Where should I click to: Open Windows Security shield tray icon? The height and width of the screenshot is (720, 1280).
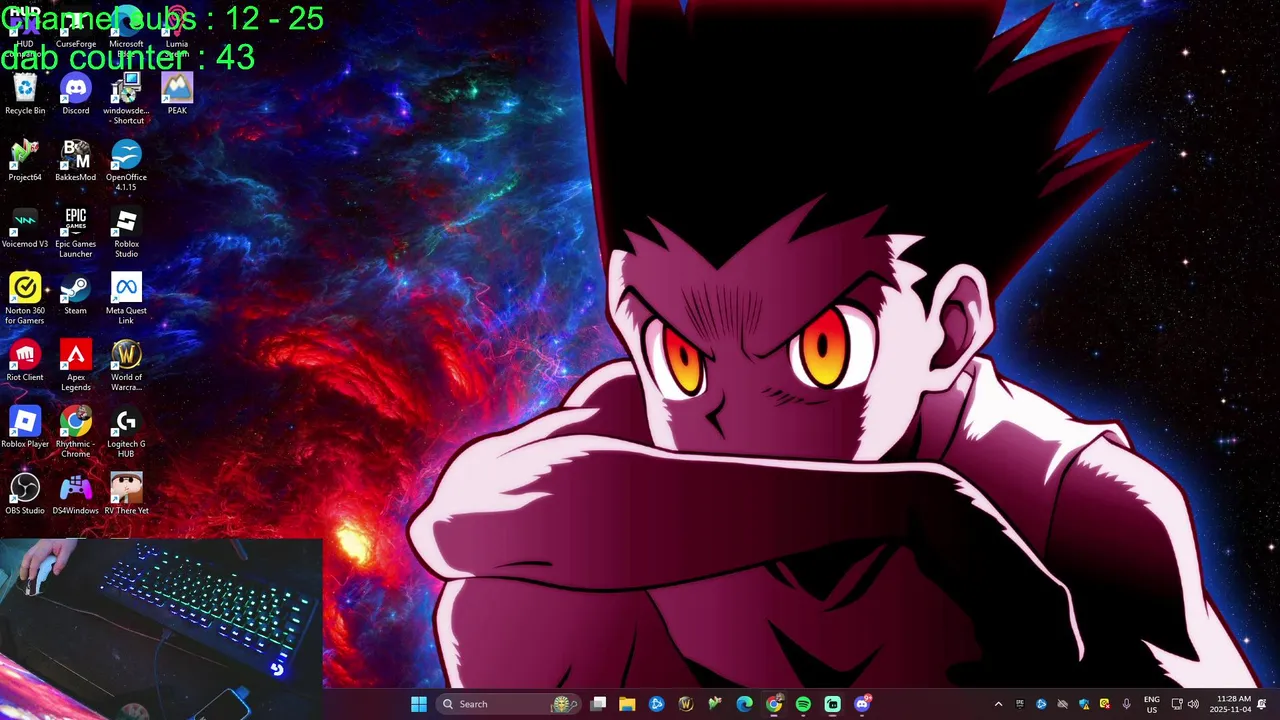click(1083, 704)
